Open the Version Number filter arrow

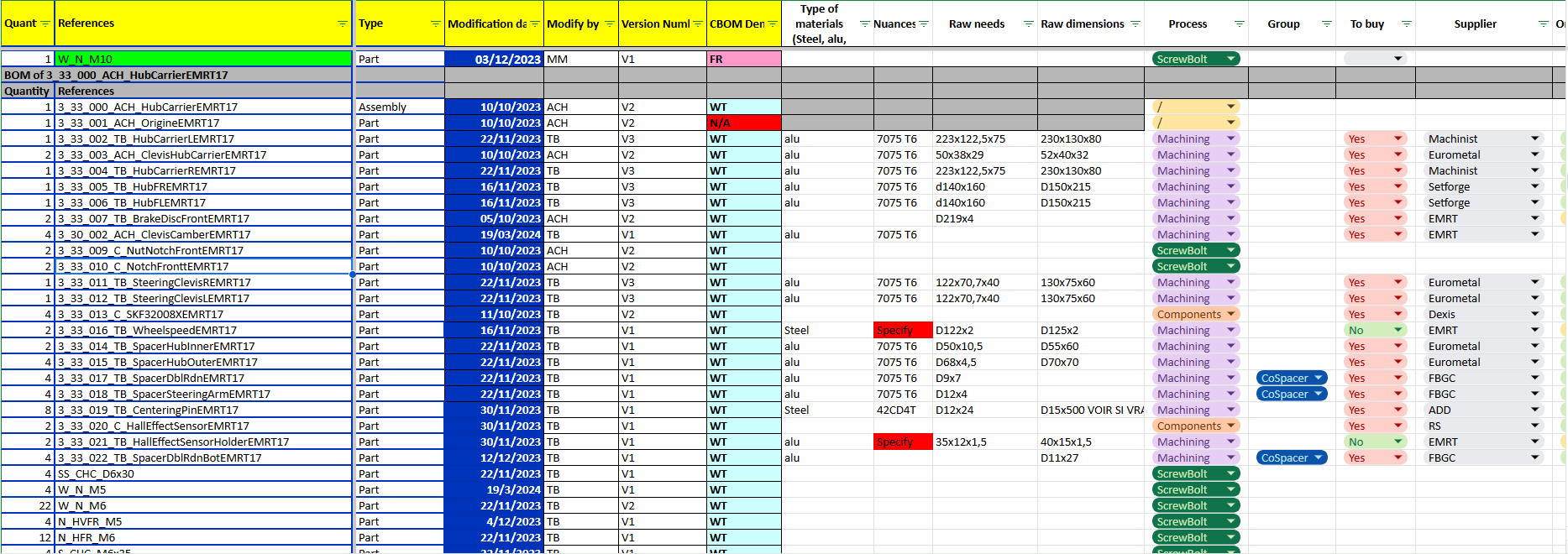pos(697,24)
